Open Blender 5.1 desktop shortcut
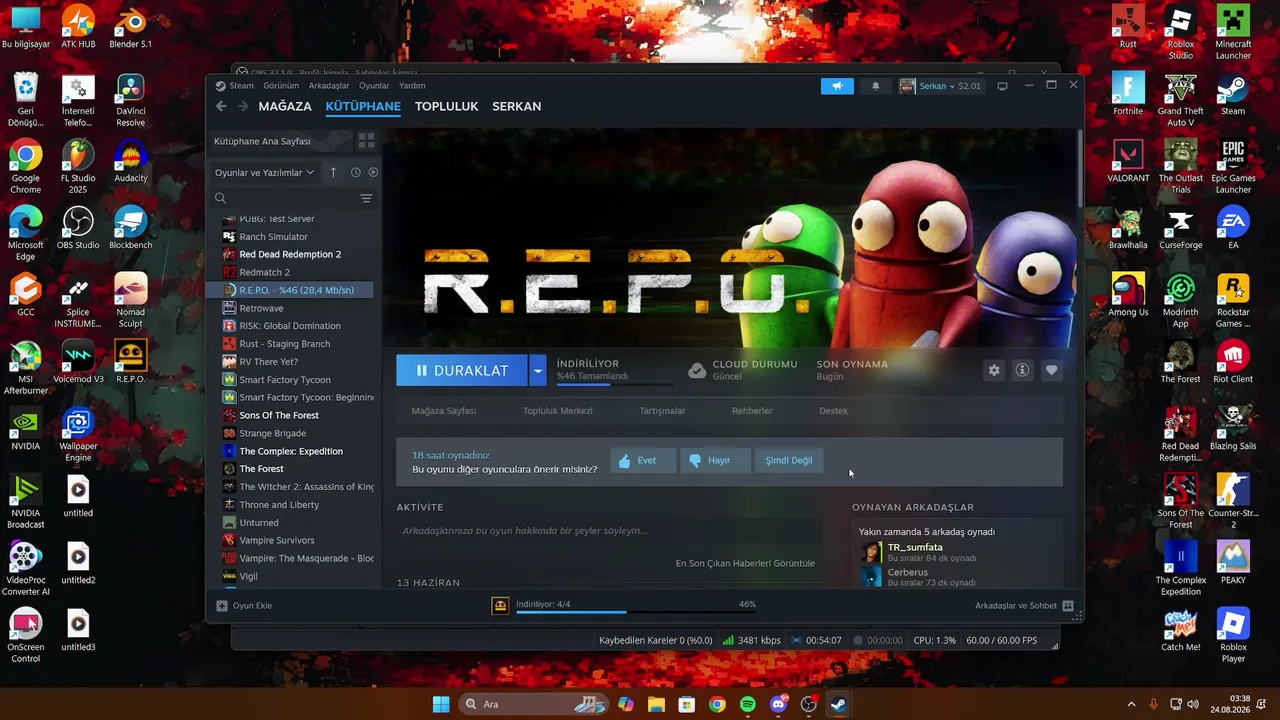Image resolution: width=1280 pixels, height=720 pixels. pos(130,26)
